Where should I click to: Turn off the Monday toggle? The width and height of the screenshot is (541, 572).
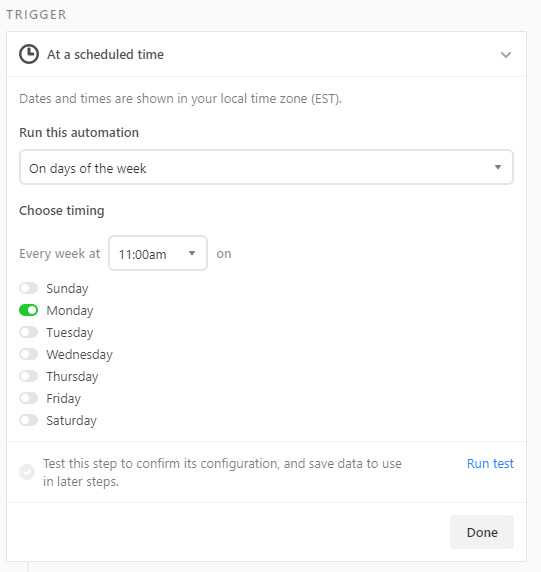28,310
